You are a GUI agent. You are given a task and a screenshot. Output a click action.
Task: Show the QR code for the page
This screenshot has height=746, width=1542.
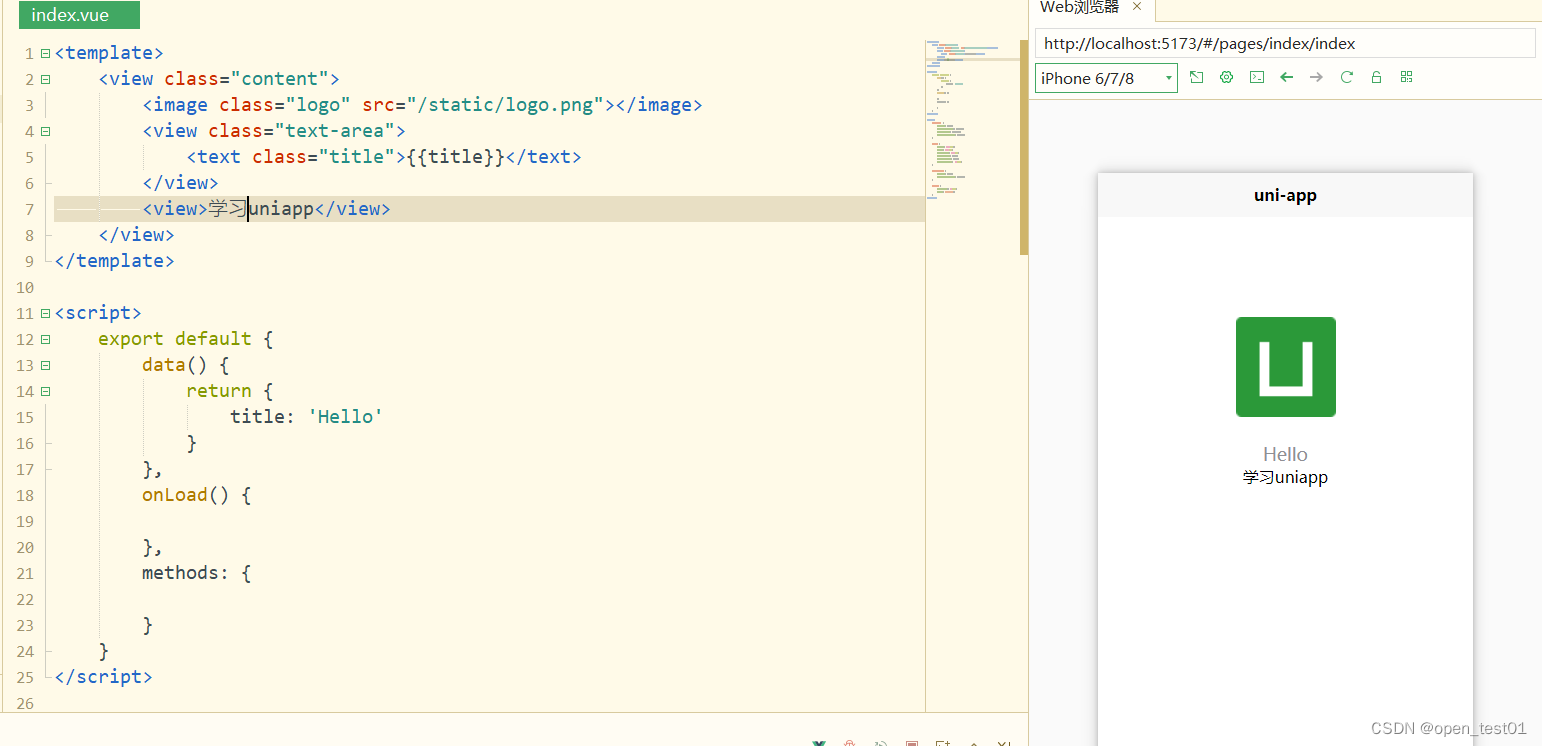tap(1406, 77)
